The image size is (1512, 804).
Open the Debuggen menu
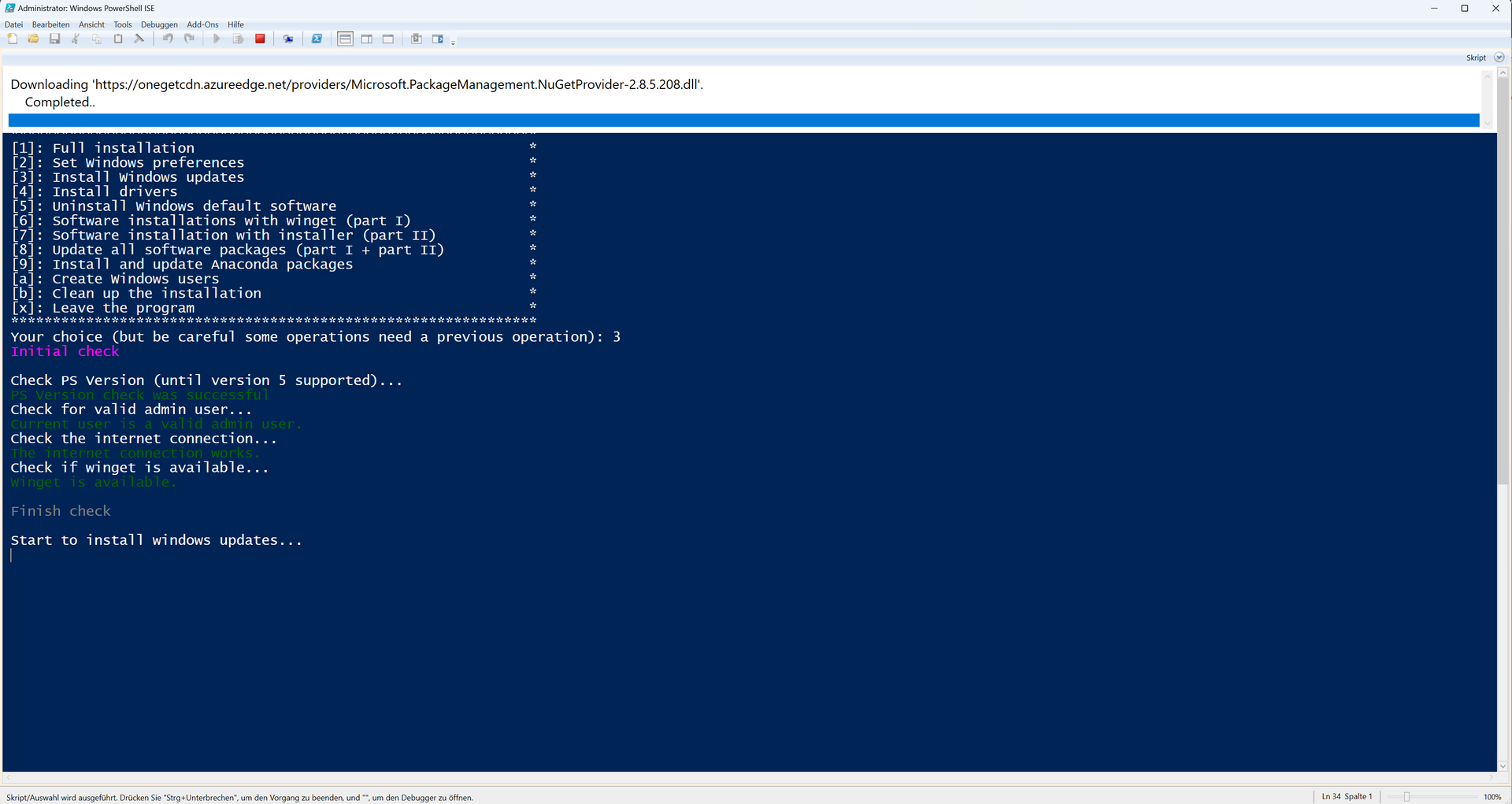(x=159, y=24)
